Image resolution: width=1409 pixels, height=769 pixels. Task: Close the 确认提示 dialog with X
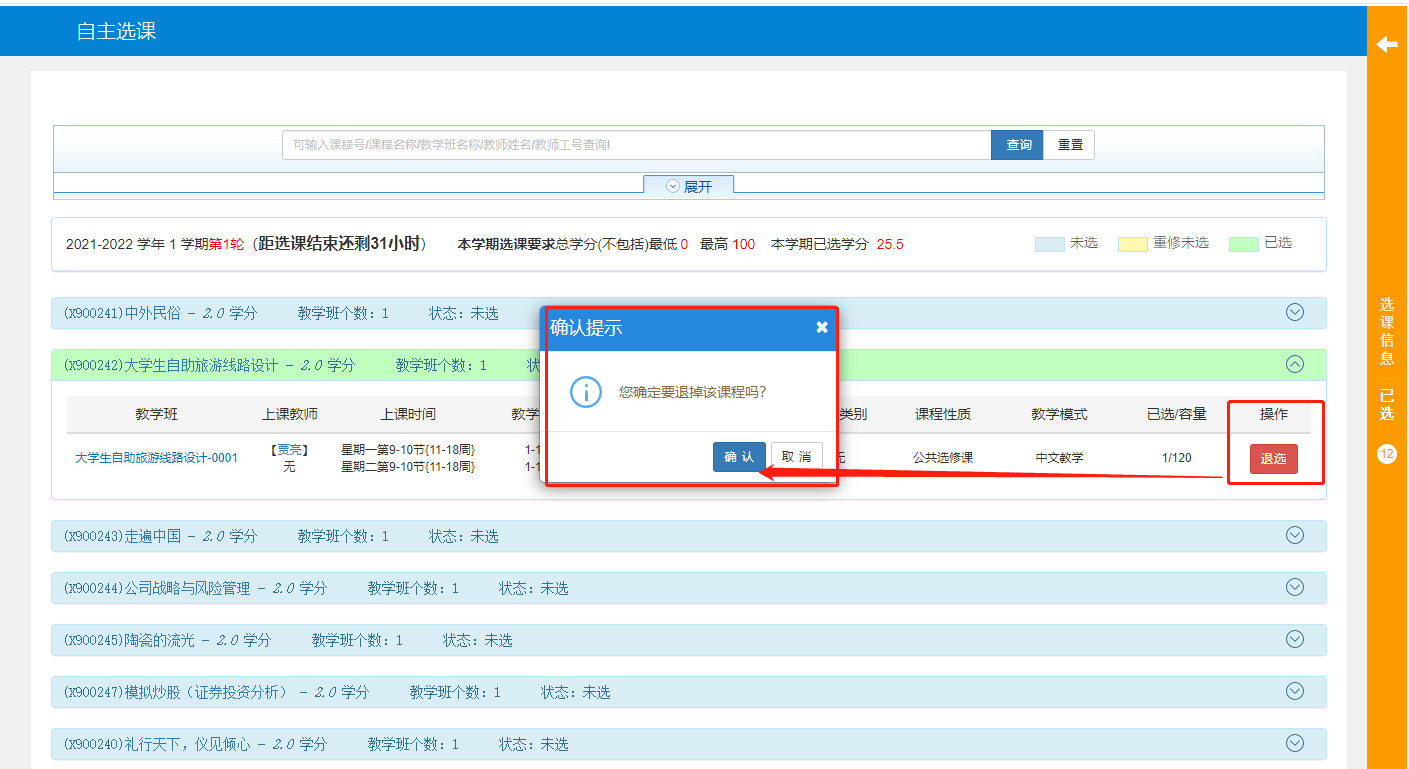tap(821, 327)
